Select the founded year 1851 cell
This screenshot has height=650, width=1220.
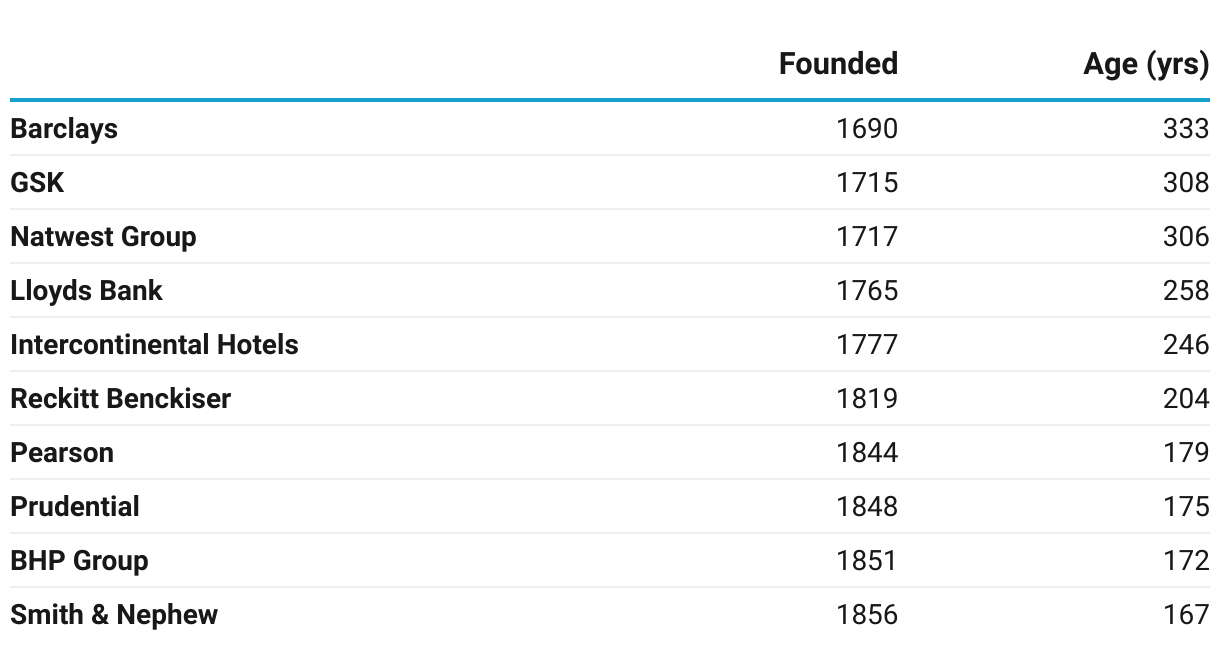pyautogui.click(x=867, y=561)
